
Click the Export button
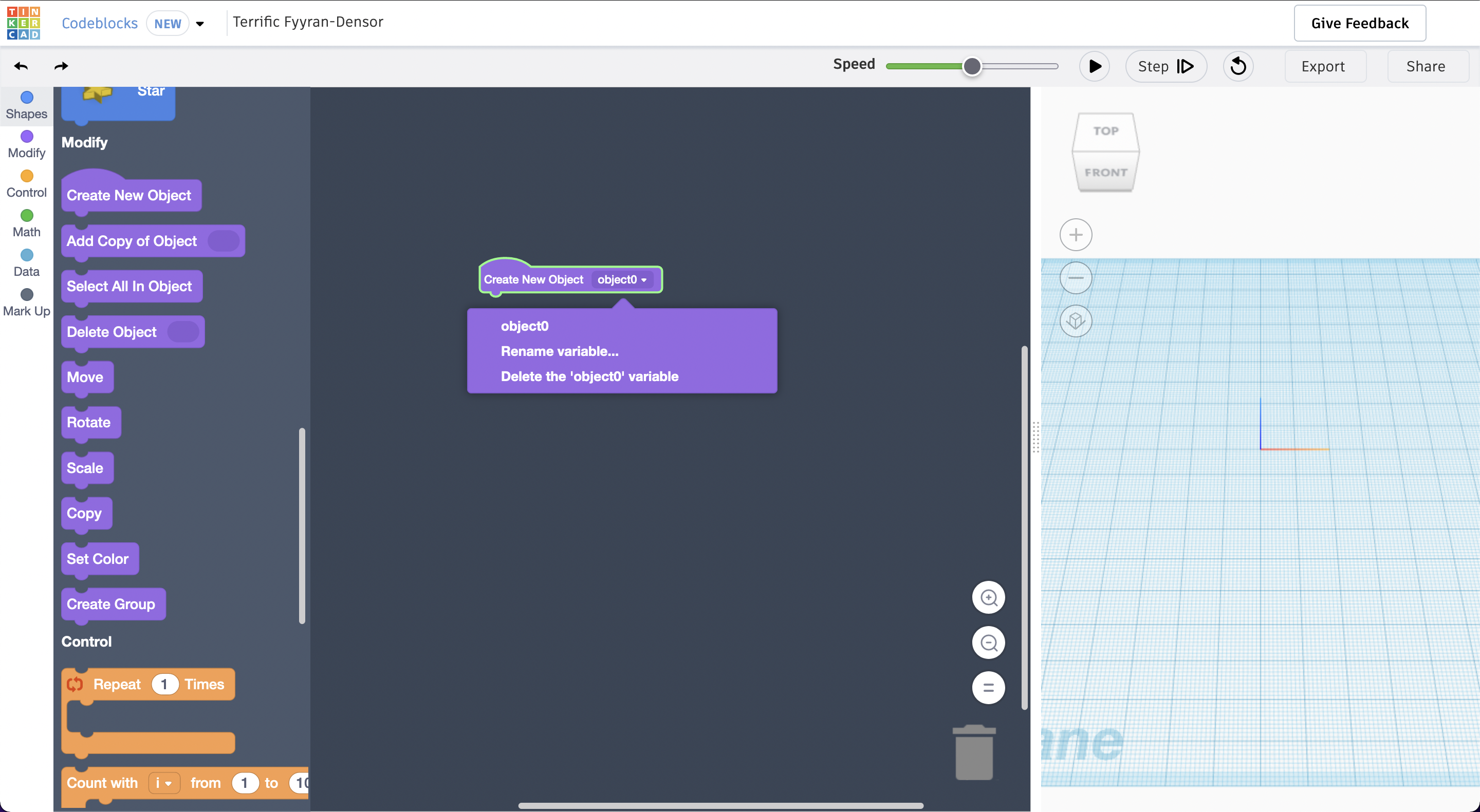[1322, 66]
